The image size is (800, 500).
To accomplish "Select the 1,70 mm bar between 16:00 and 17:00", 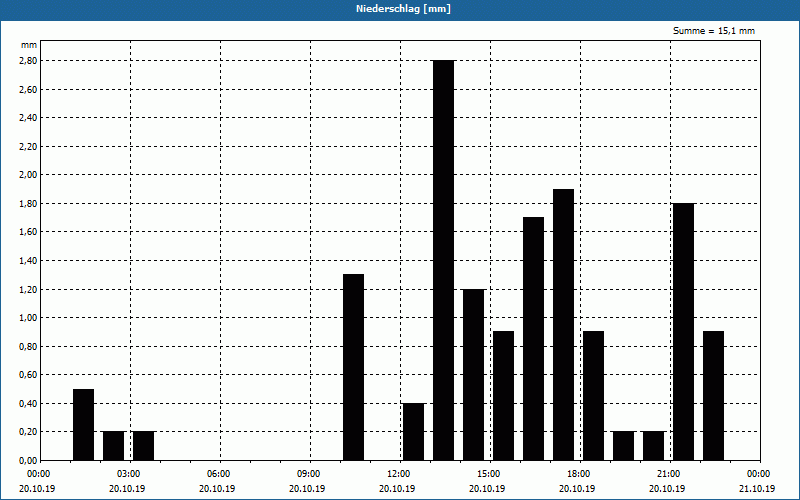I will 534,339.
